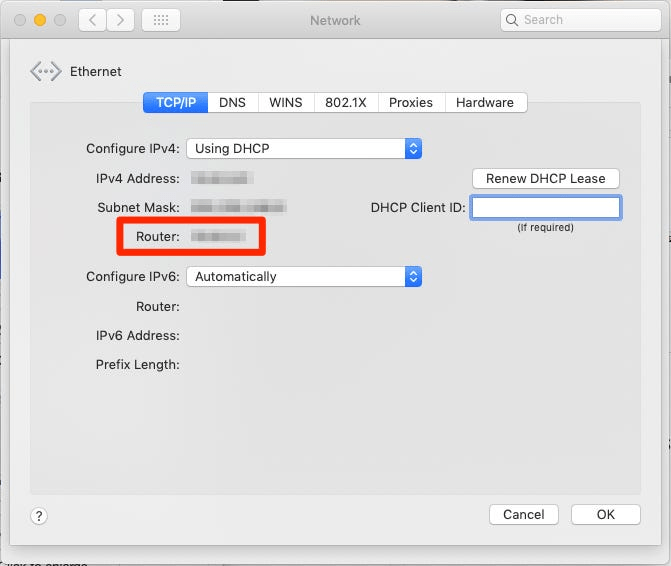The image size is (671, 566).
Task: Switch to the TCP/IP tab
Action: coord(175,103)
